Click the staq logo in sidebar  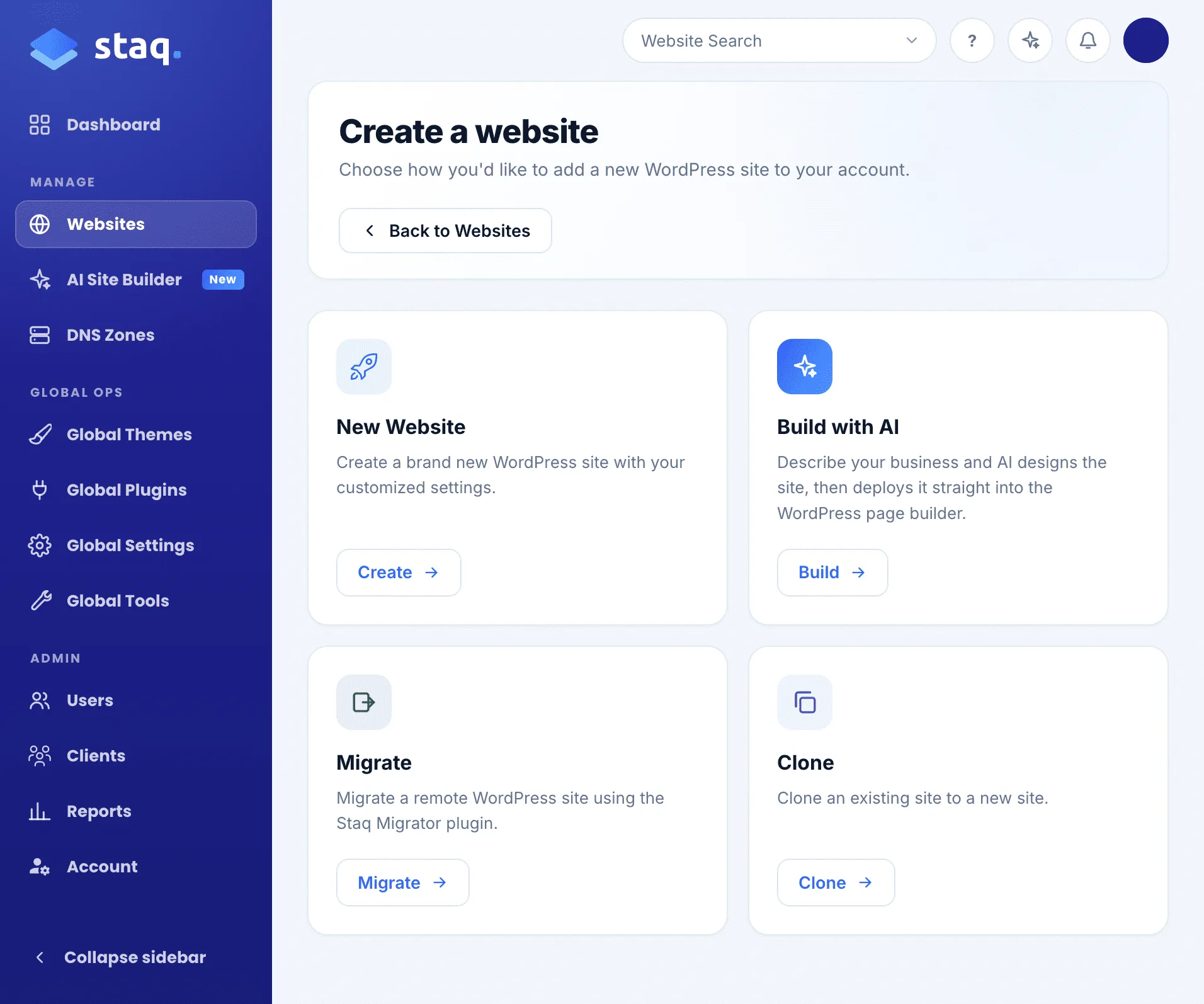click(x=105, y=48)
